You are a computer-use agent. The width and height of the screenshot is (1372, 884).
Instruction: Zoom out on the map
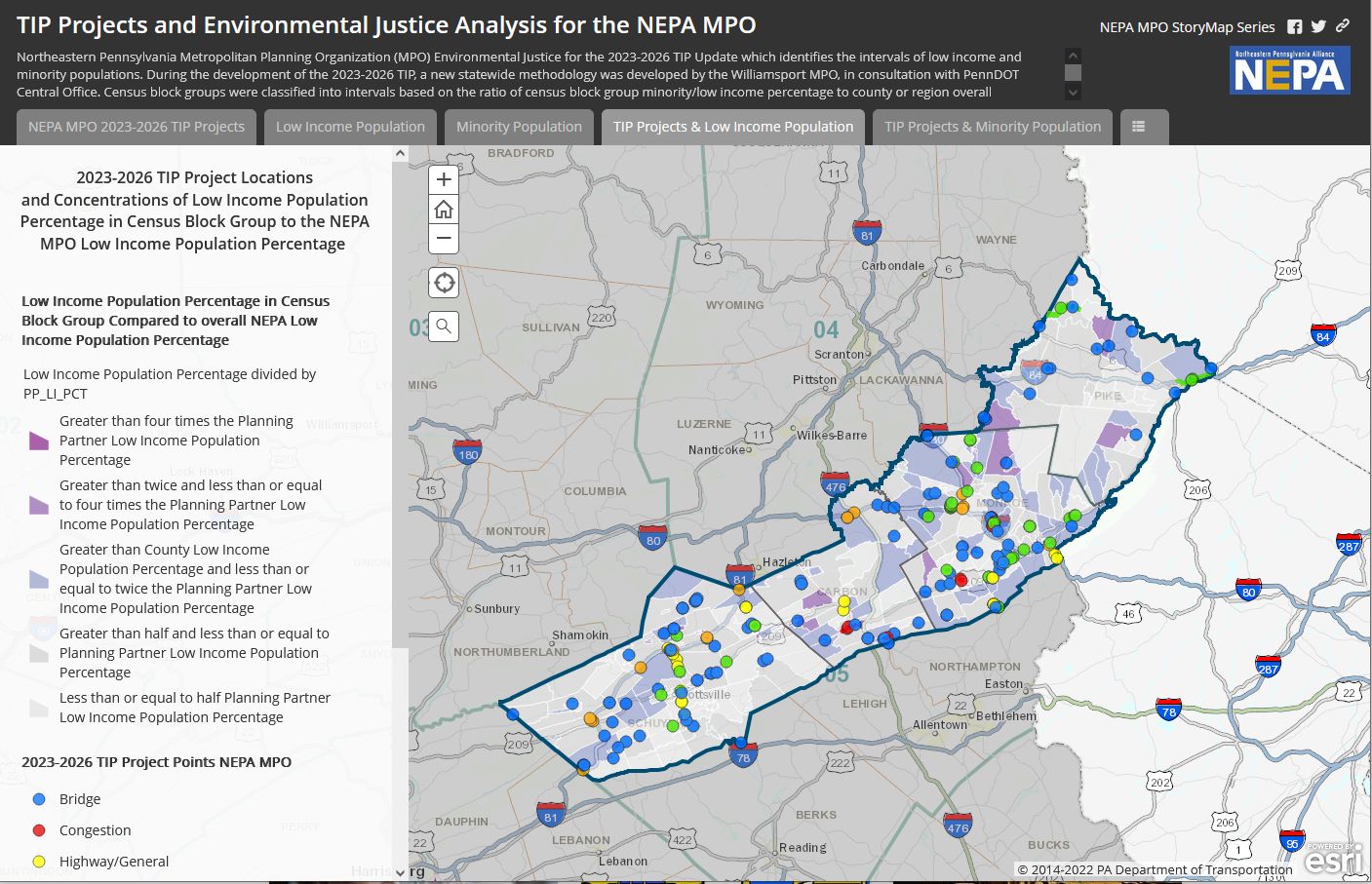pos(444,239)
